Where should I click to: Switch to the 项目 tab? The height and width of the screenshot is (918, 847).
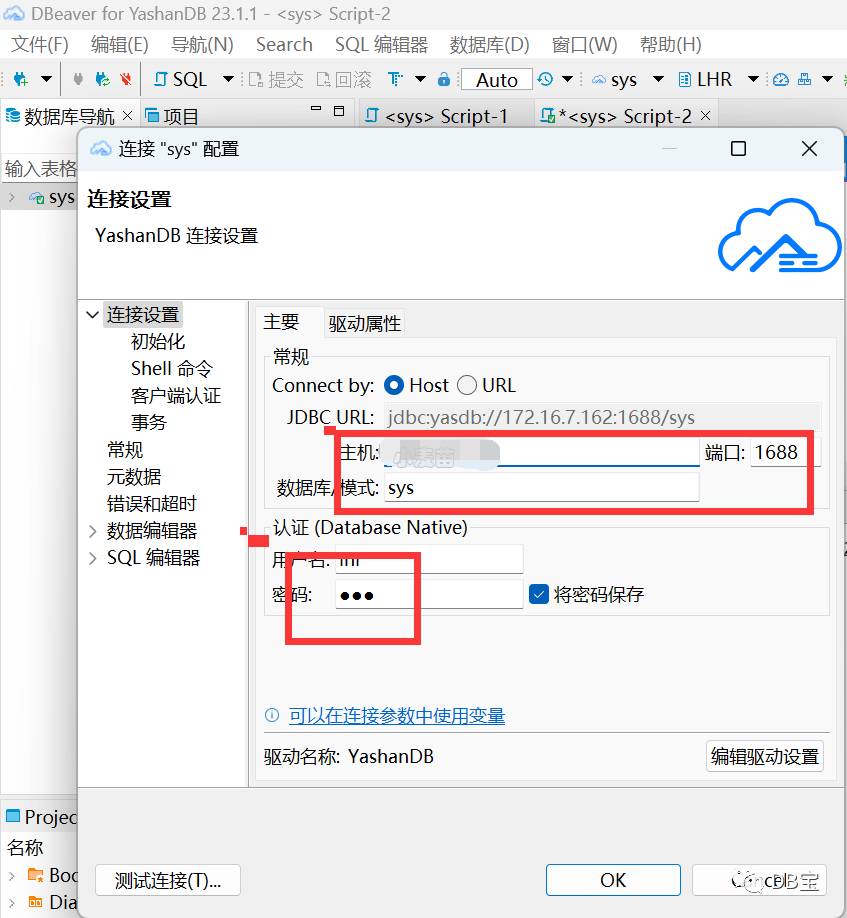tap(172, 117)
